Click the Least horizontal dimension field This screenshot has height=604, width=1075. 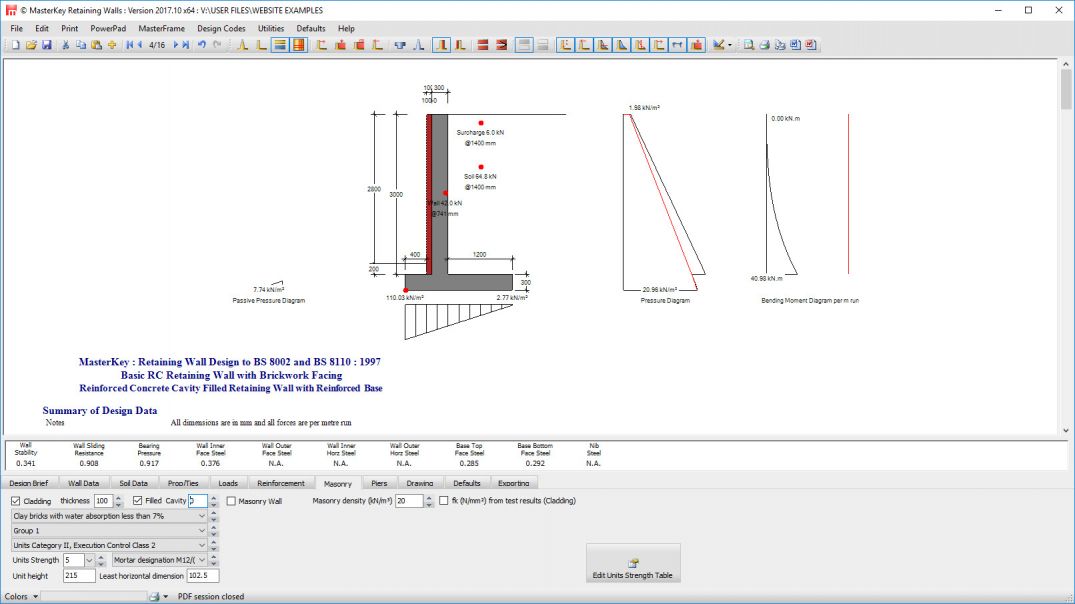(202, 576)
